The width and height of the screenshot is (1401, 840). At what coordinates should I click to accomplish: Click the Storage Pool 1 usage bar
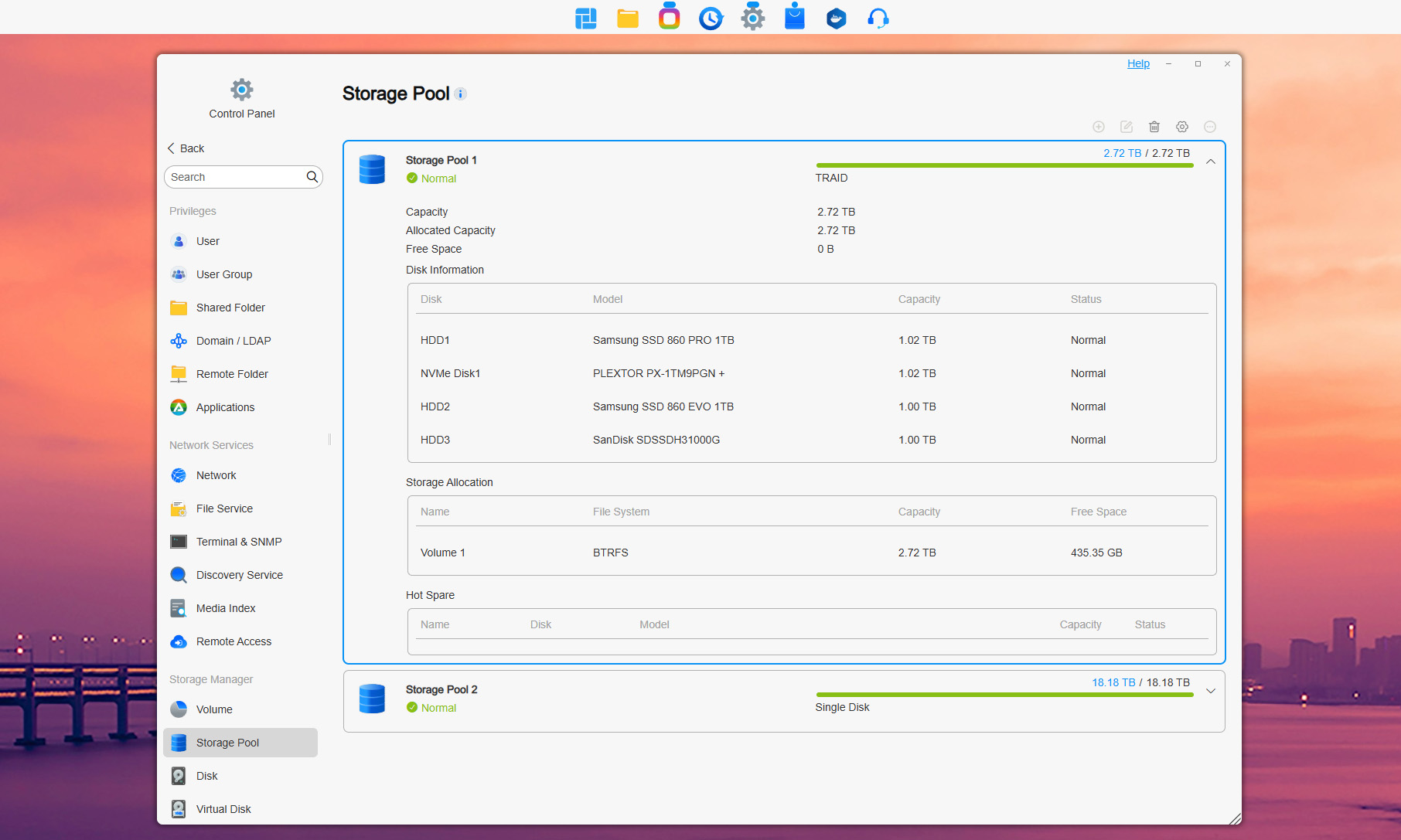click(x=1004, y=165)
